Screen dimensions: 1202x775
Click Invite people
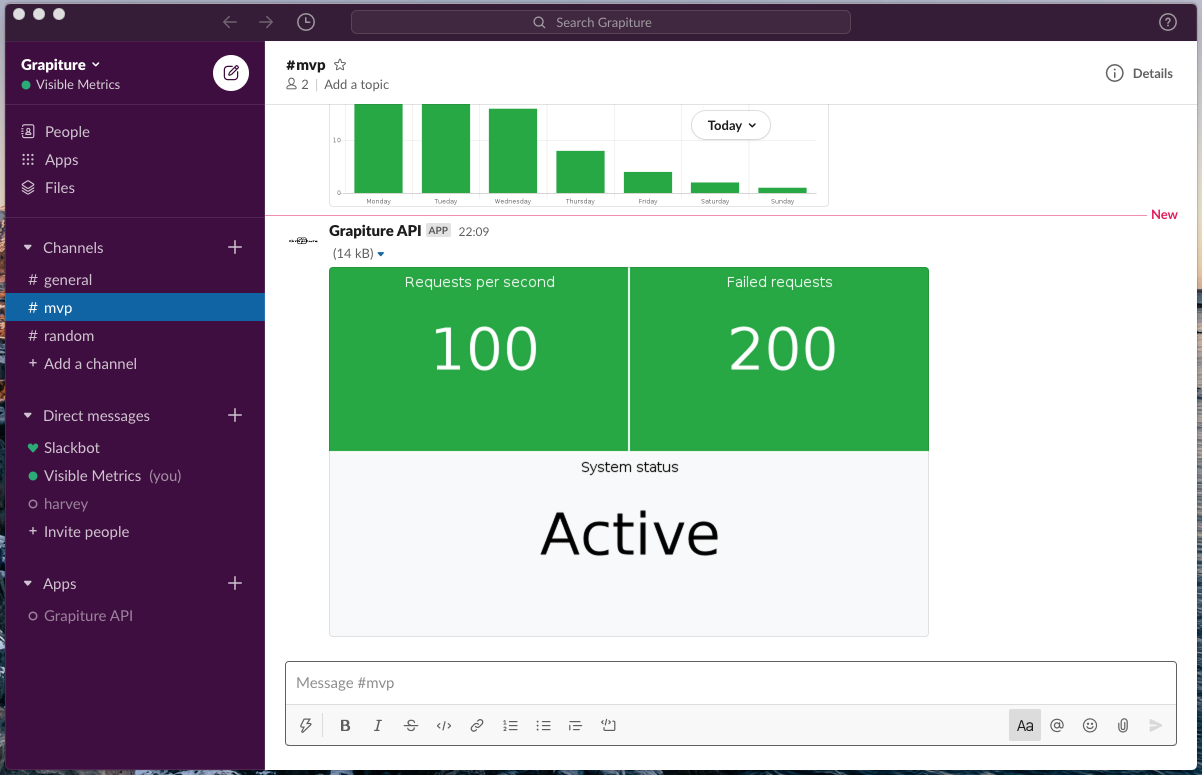86,532
